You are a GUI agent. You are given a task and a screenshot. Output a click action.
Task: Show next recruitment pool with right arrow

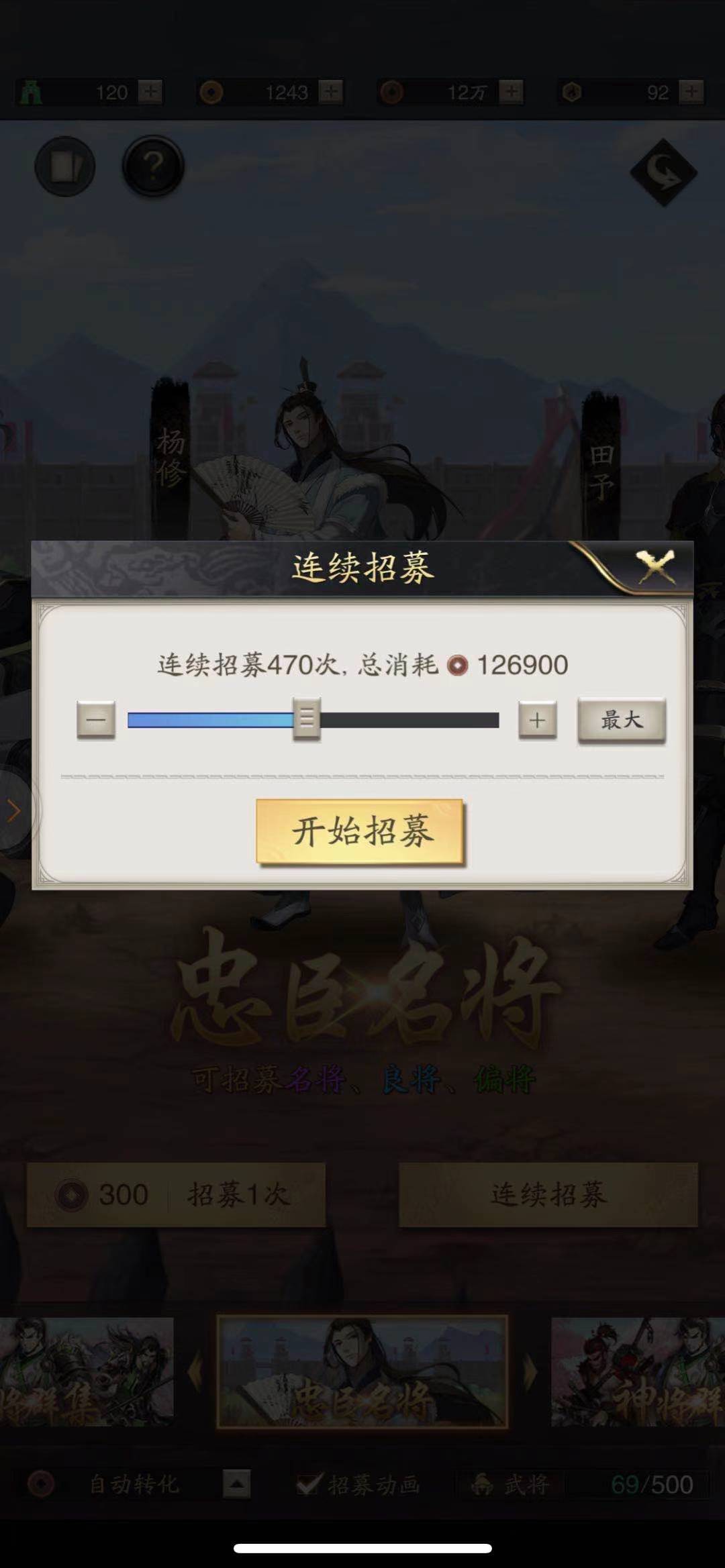point(530,1371)
